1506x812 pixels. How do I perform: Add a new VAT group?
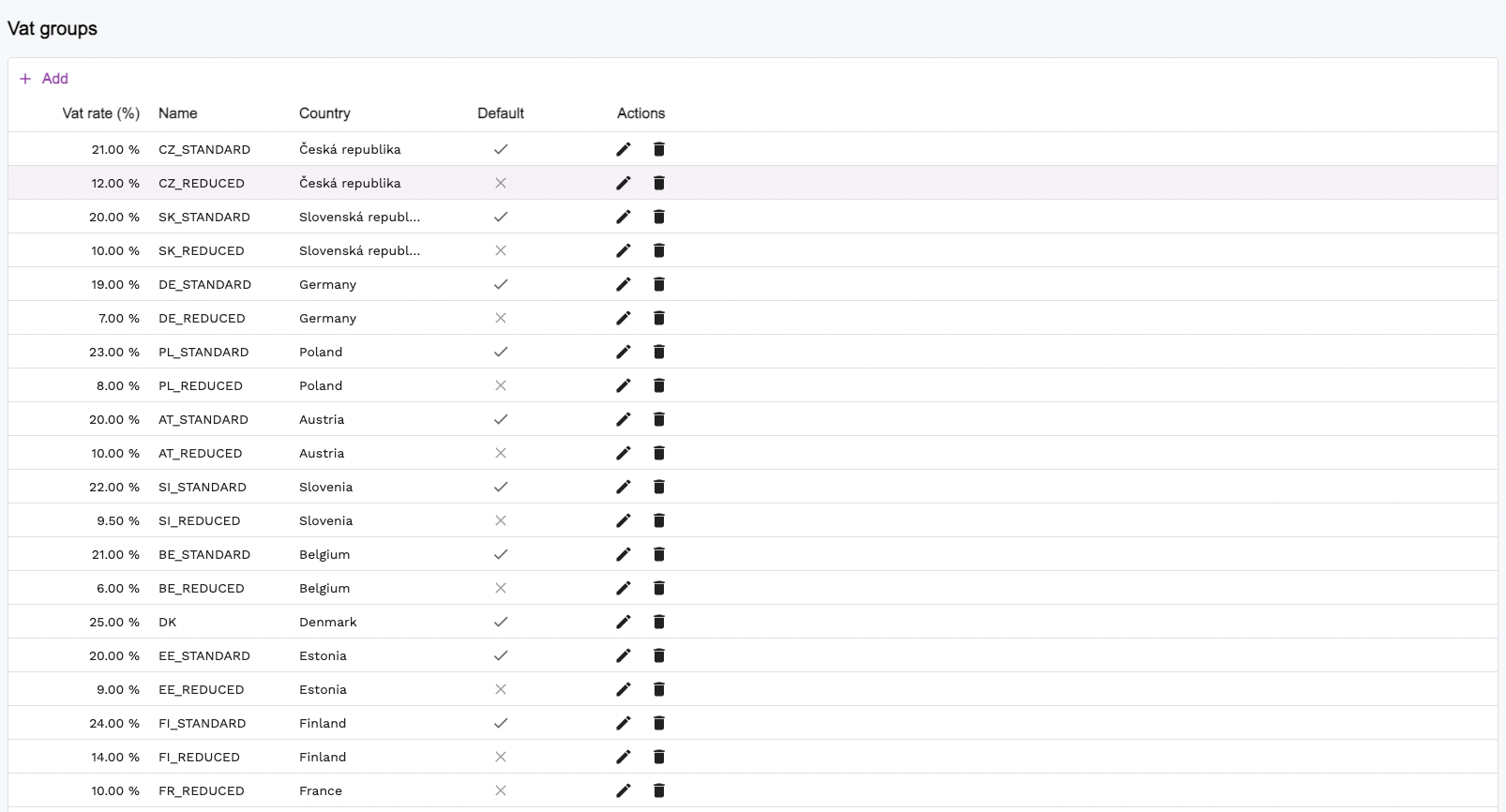tap(44, 79)
